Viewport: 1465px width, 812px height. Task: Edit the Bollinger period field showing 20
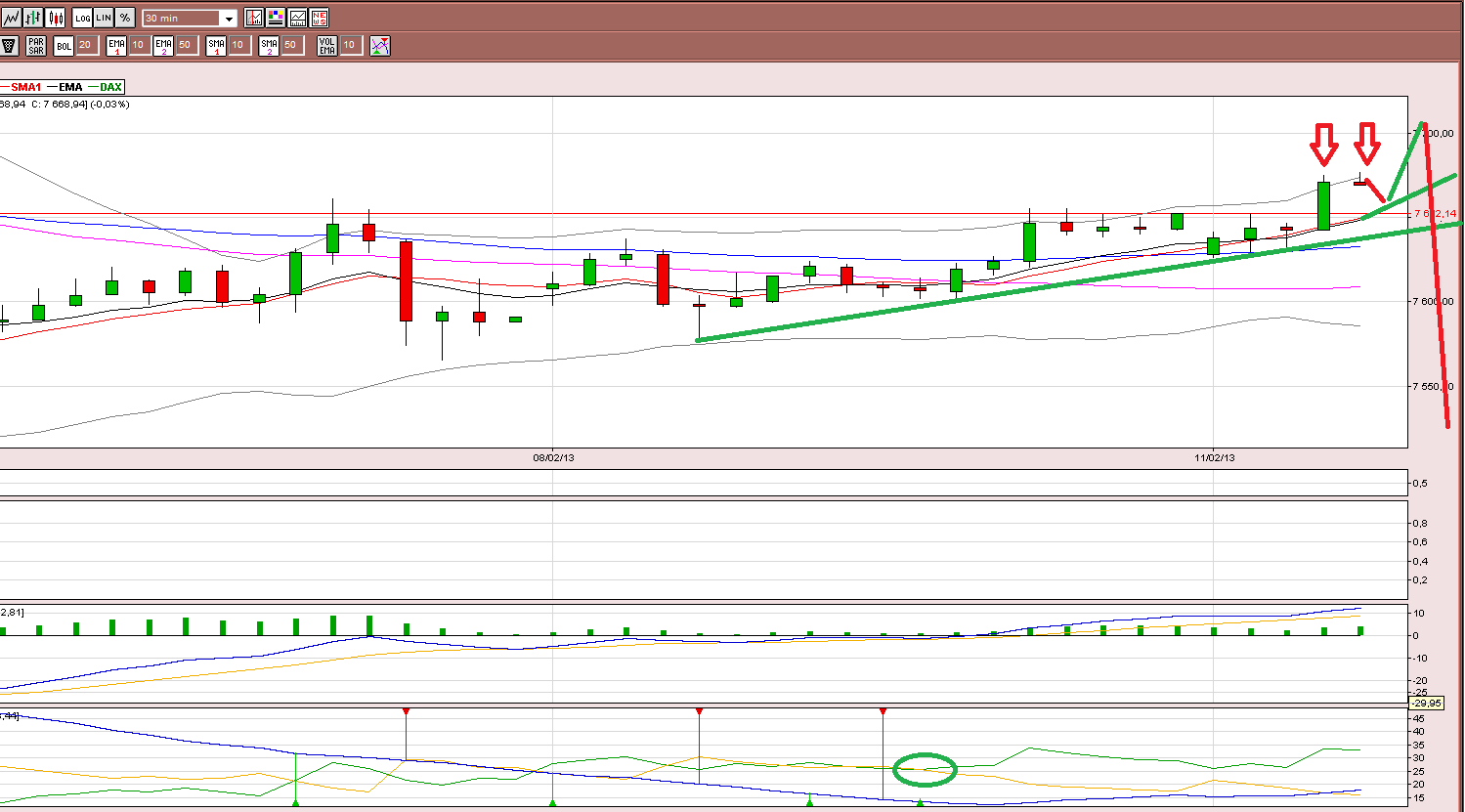(x=86, y=45)
